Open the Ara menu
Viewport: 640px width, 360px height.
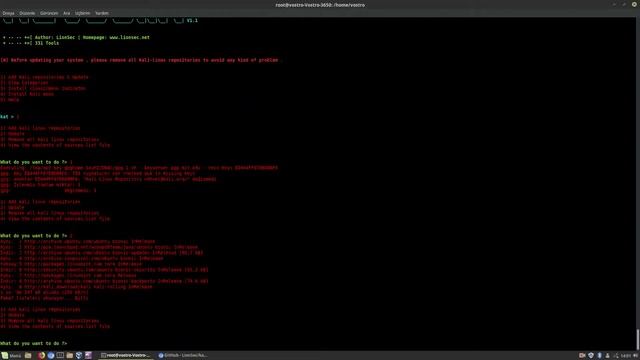pyautogui.click(x=67, y=13)
